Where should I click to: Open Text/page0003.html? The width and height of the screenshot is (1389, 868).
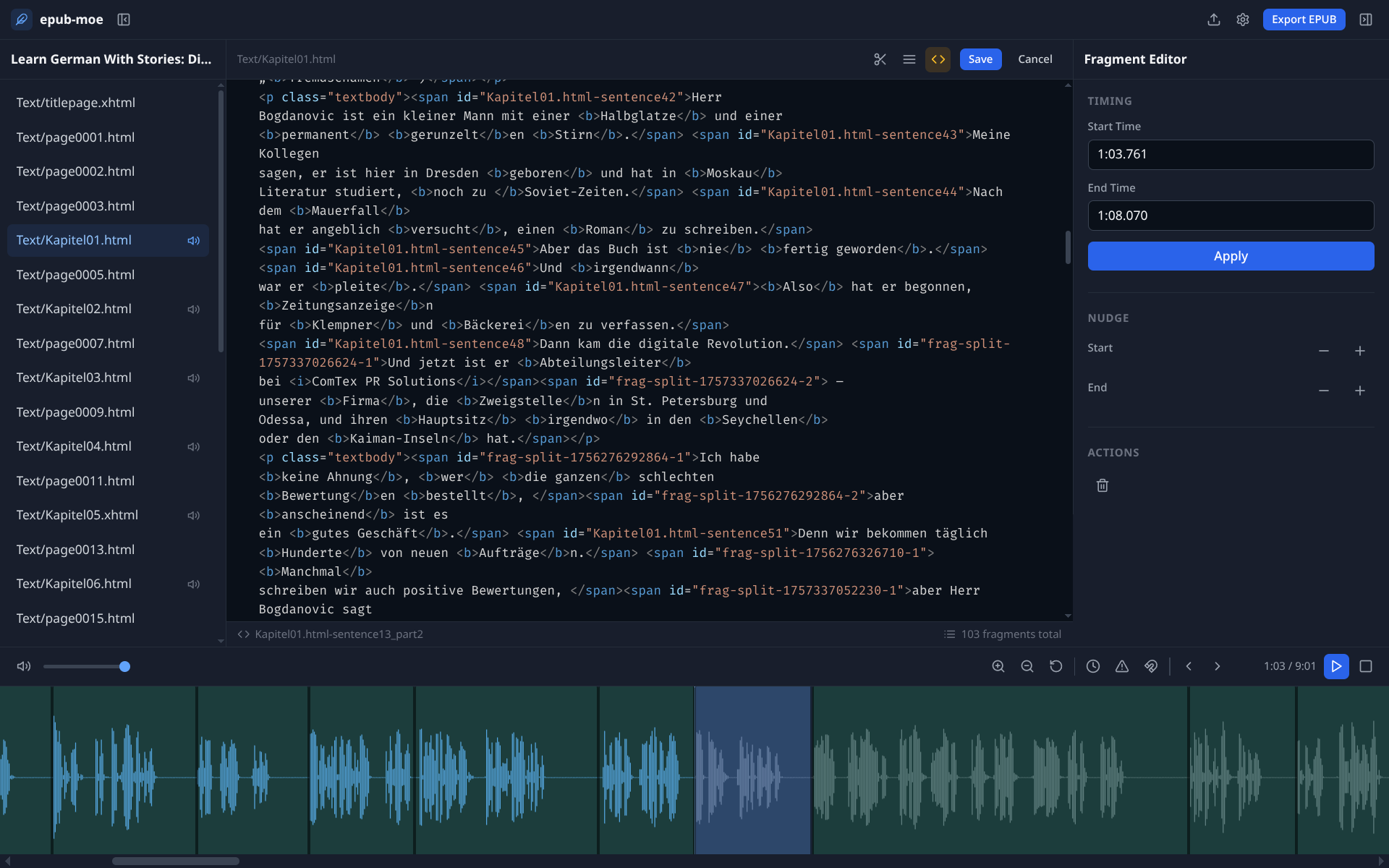108,206
